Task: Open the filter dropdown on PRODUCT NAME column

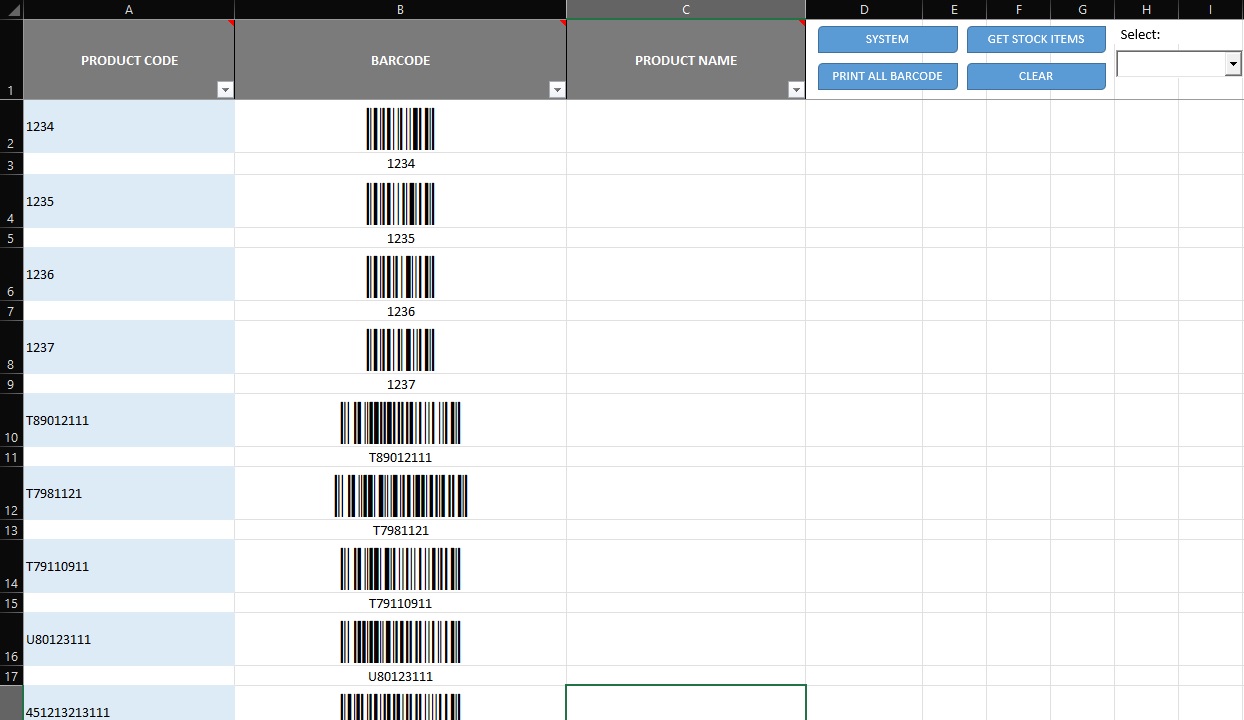Action: click(797, 89)
